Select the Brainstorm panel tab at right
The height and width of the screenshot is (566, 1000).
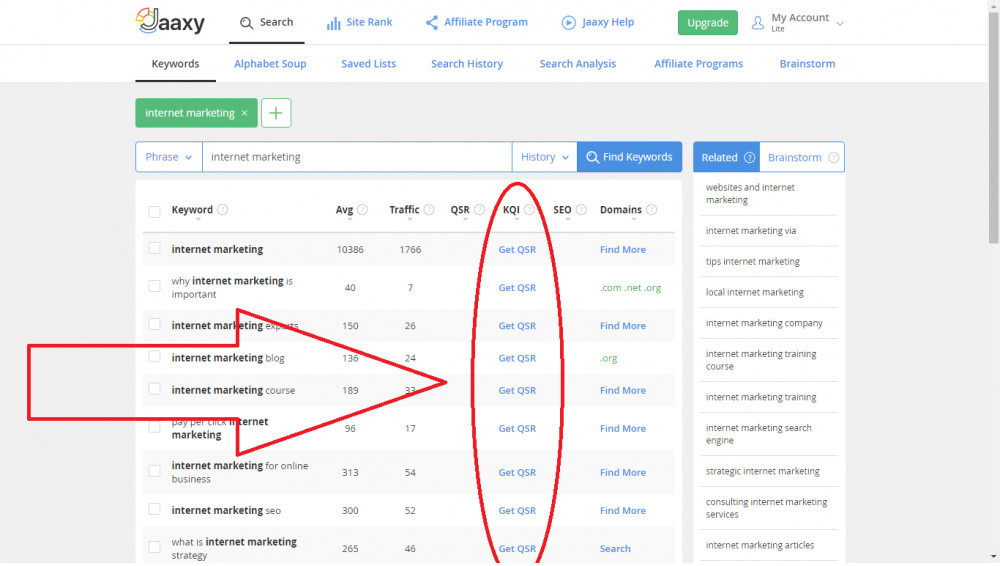802,157
